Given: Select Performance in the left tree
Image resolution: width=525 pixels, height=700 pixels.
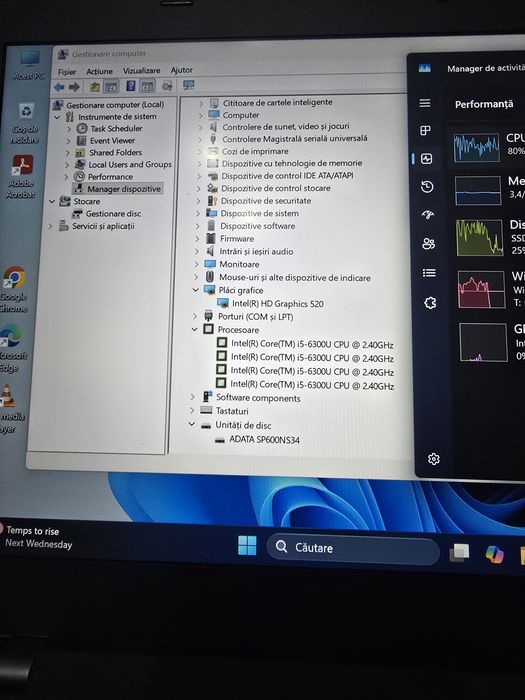Looking at the screenshot, I should [110, 177].
